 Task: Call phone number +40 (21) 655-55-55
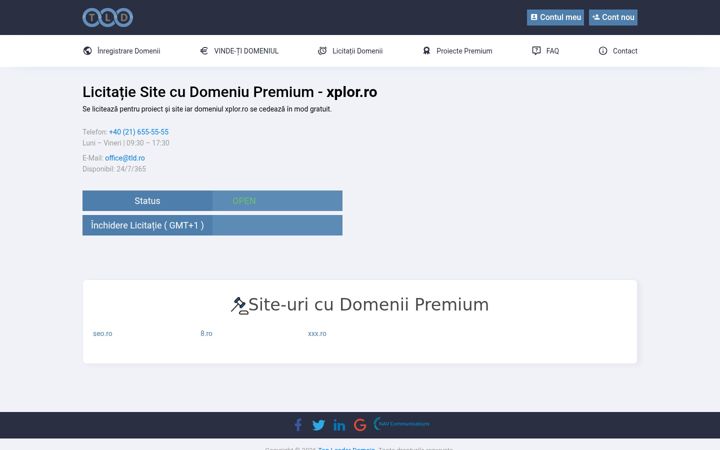pyautogui.click(x=139, y=132)
